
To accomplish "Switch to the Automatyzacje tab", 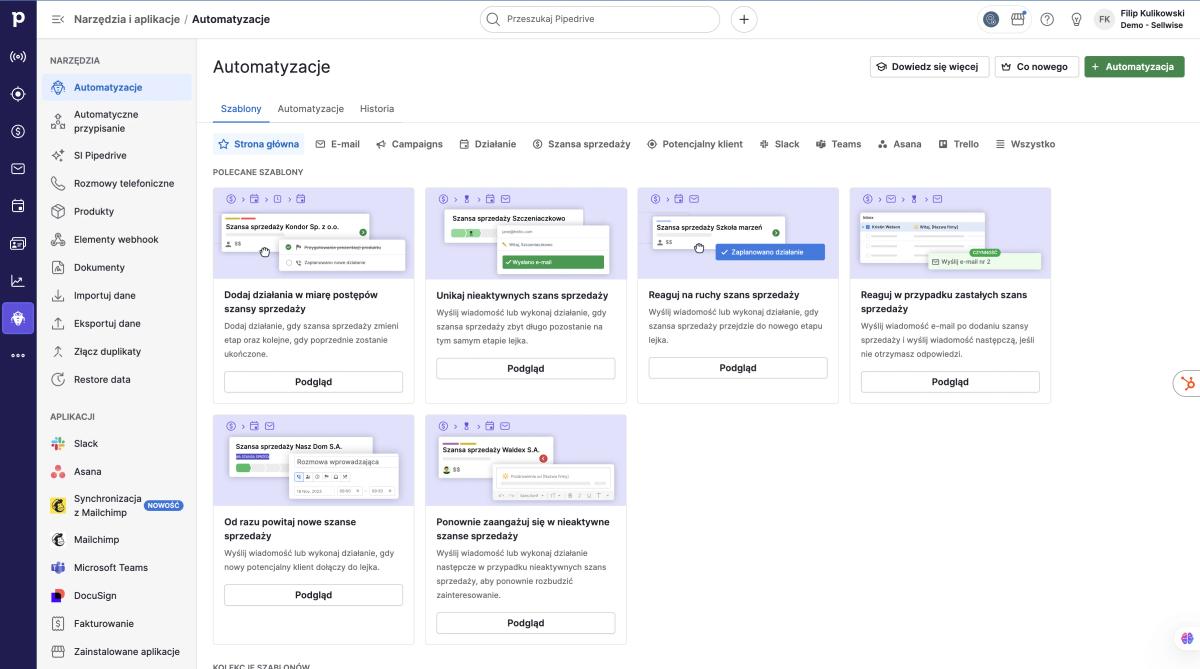I will tap(311, 108).
